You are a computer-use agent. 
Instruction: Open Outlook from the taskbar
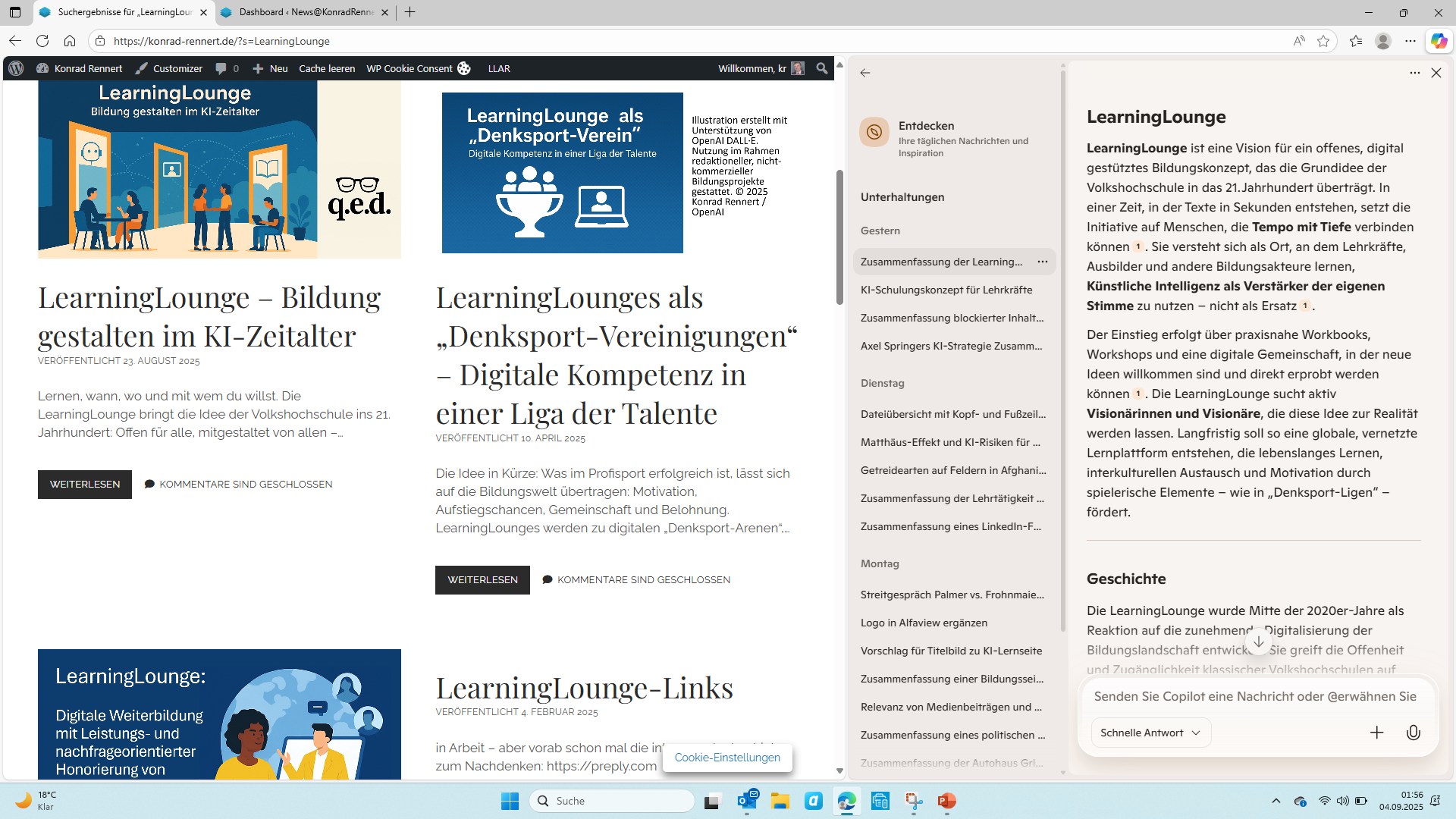[x=747, y=801]
